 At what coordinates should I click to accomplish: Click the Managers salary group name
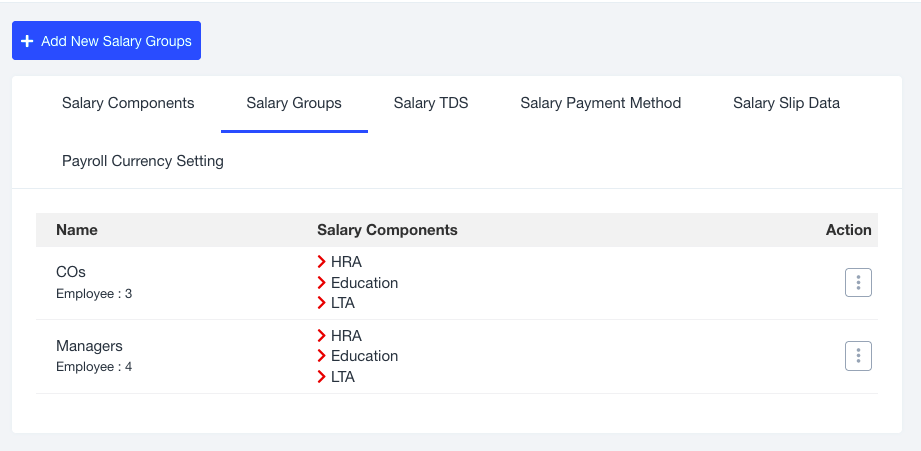(89, 346)
